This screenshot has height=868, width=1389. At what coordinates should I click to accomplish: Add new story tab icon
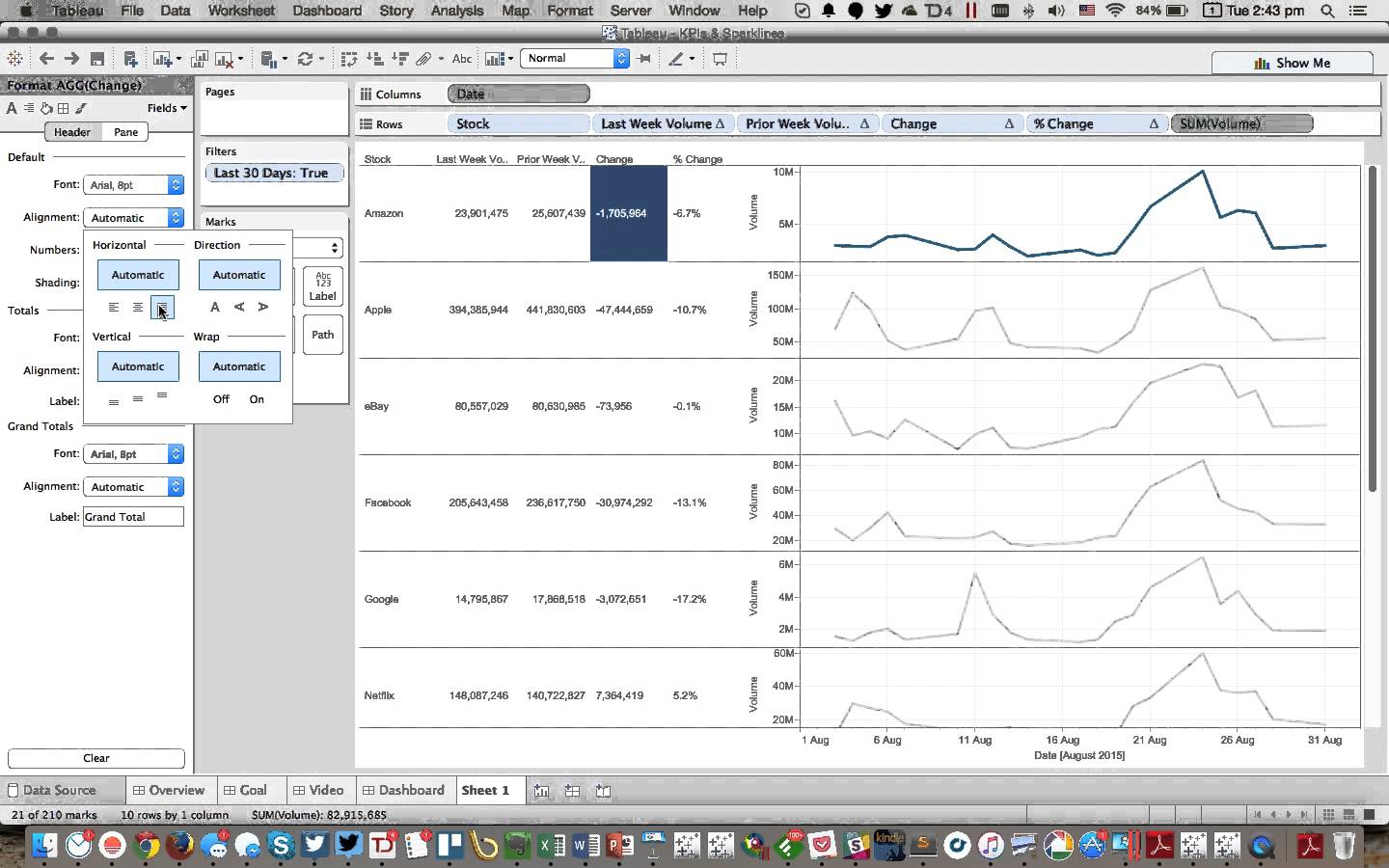(x=603, y=791)
